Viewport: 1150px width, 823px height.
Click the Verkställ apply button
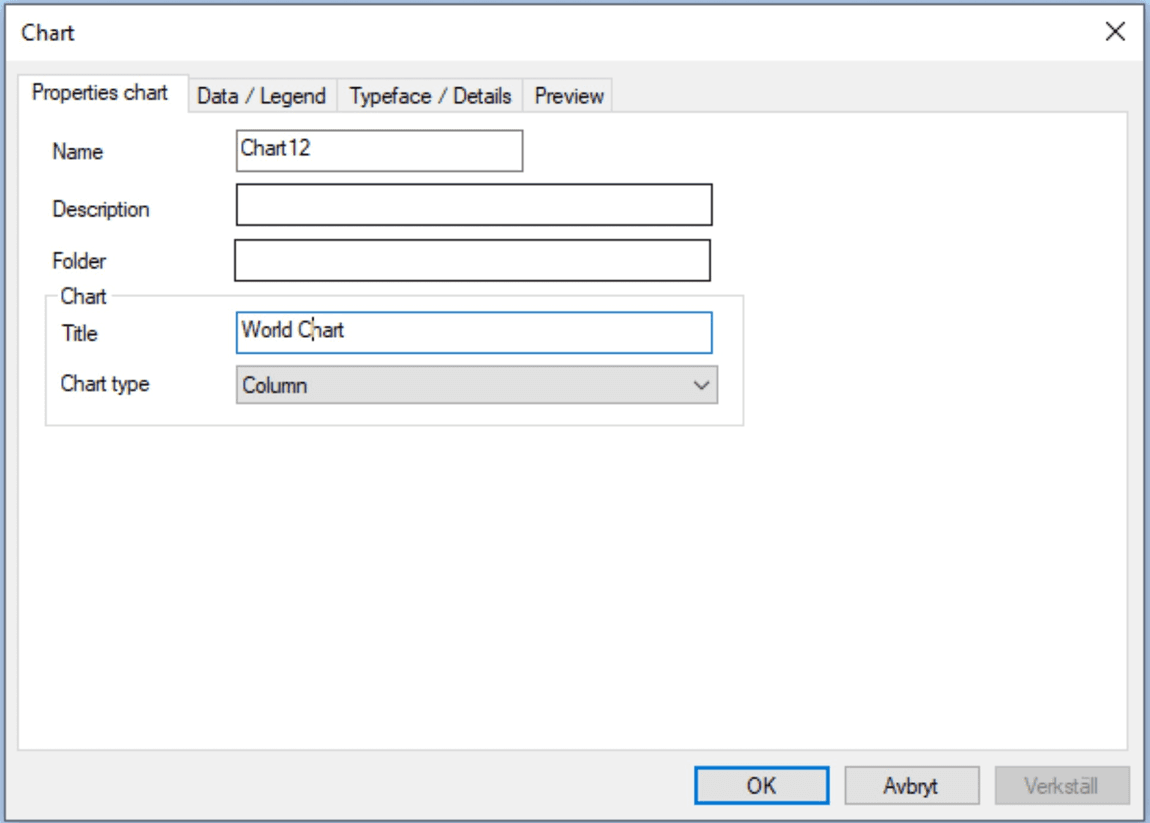pyautogui.click(x=1062, y=785)
